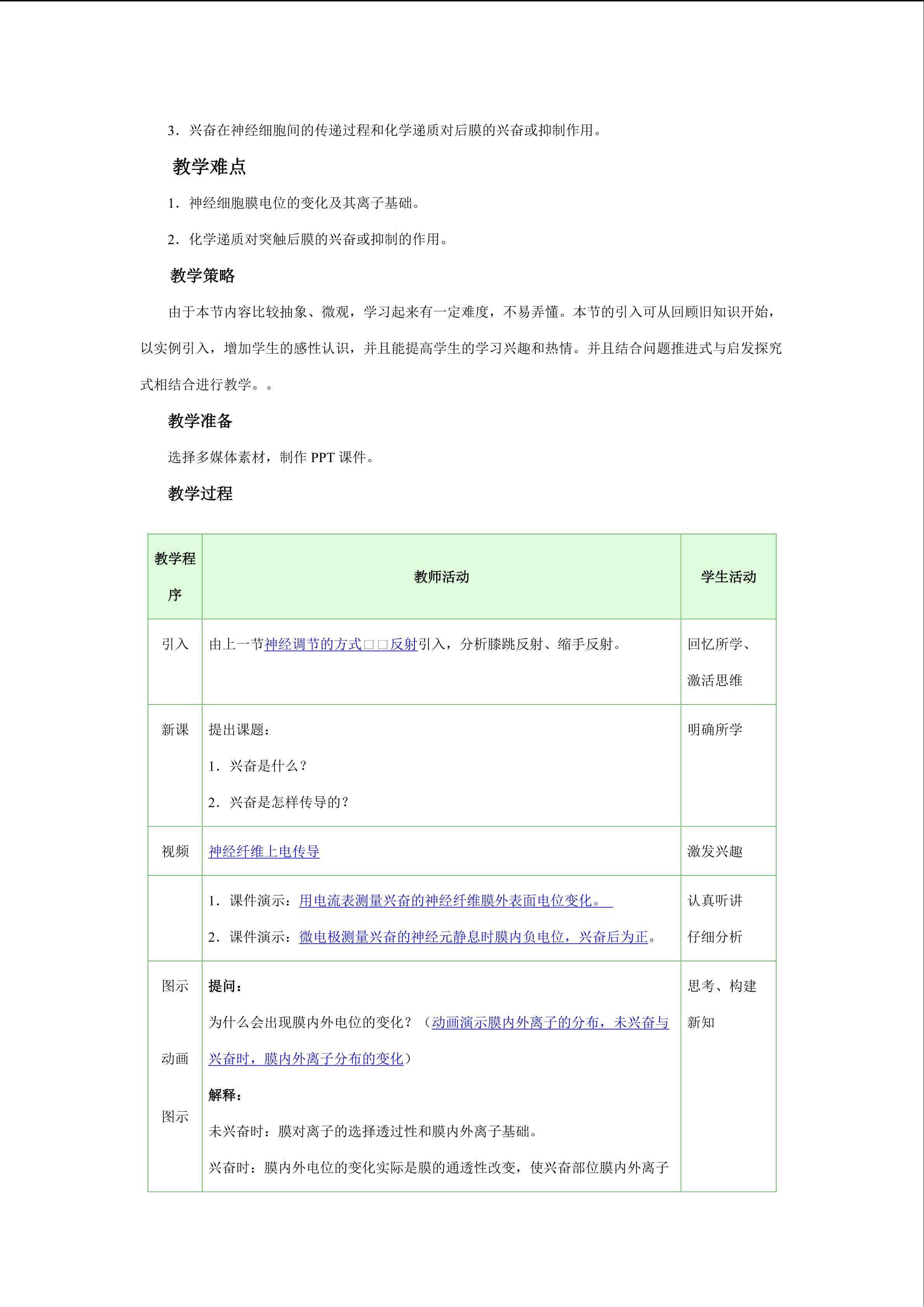Screen dimensions: 924x1307
Task: Click line 1．神经细胞膜电位的变化及其离子基础
Action: coord(294,203)
